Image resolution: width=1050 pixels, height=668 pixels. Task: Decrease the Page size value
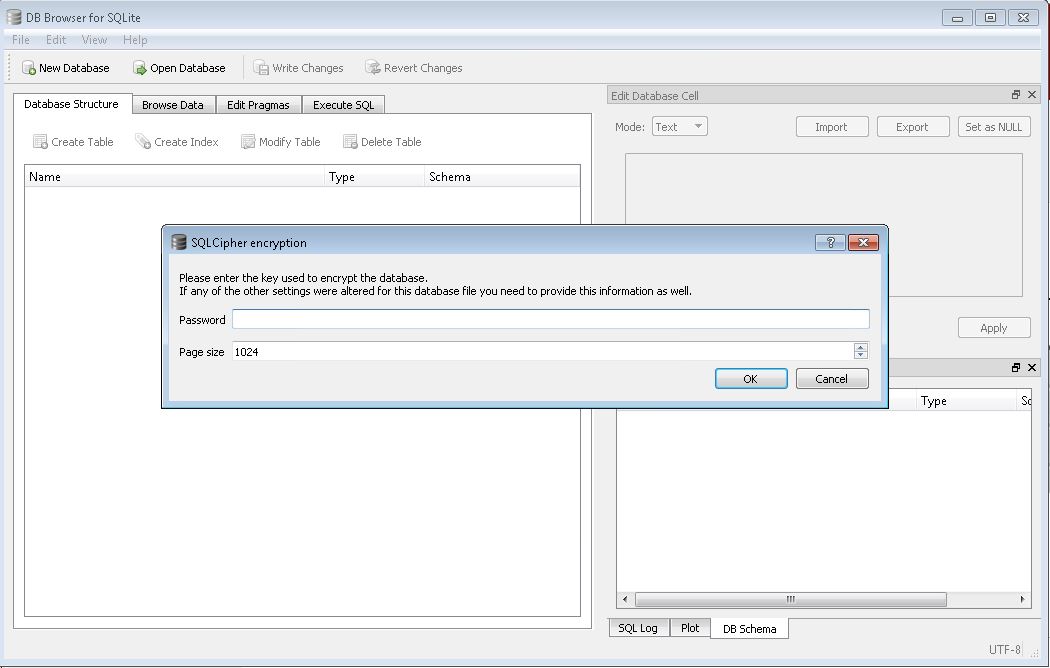click(x=860, y=355)
